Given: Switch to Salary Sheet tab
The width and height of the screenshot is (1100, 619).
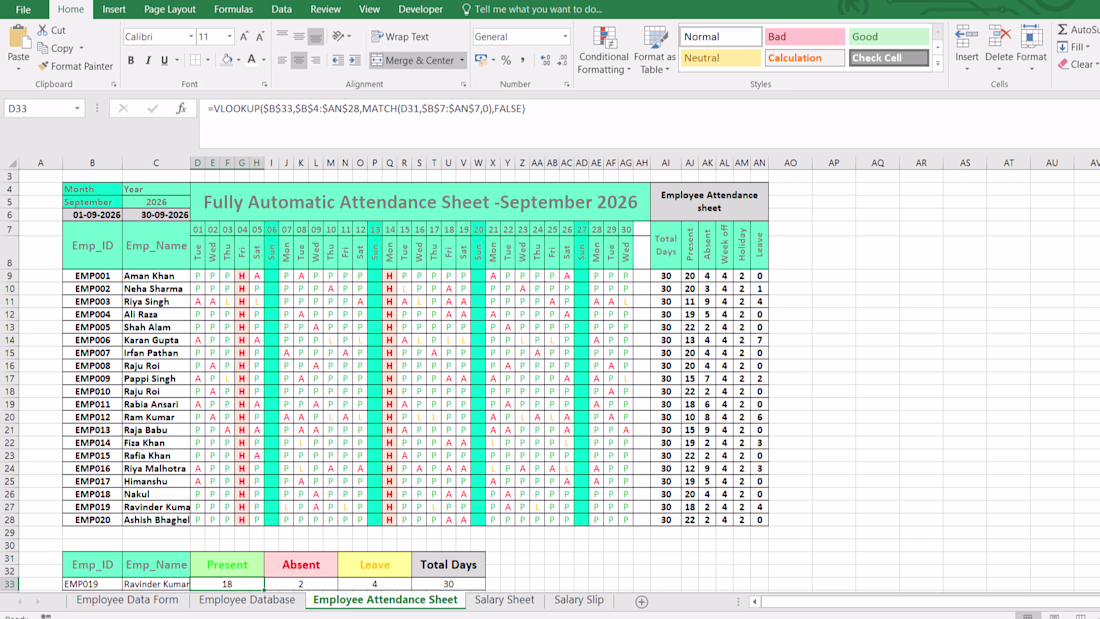Looking at the screenshot, I should click(x=504, y=600).
